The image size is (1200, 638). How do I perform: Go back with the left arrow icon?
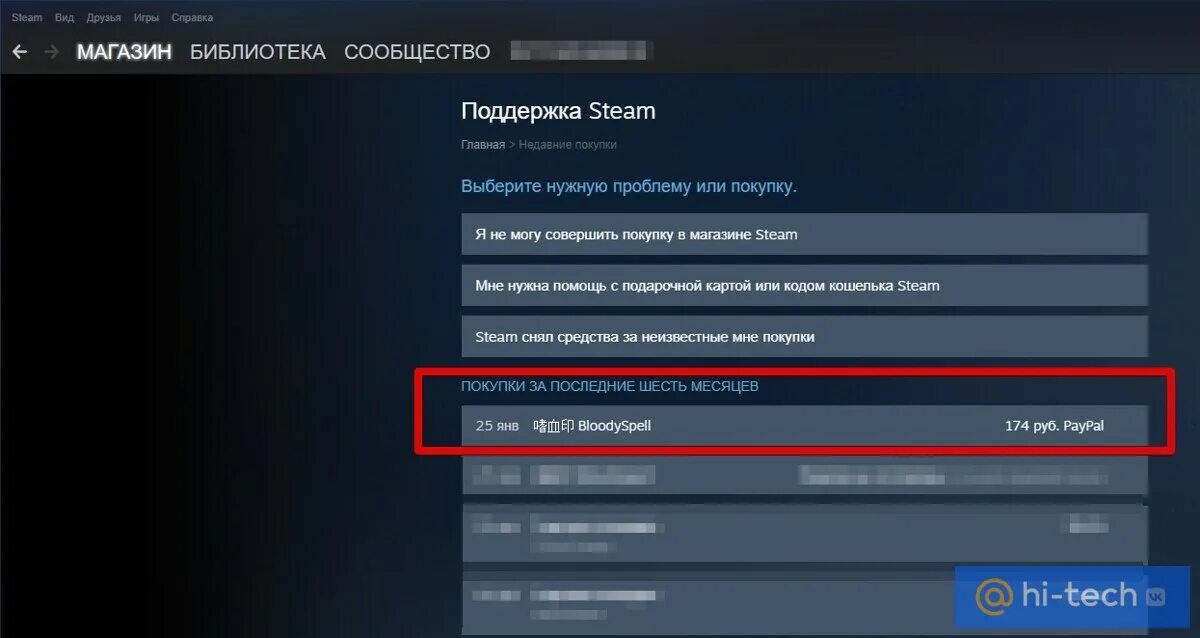coord(20,52)
